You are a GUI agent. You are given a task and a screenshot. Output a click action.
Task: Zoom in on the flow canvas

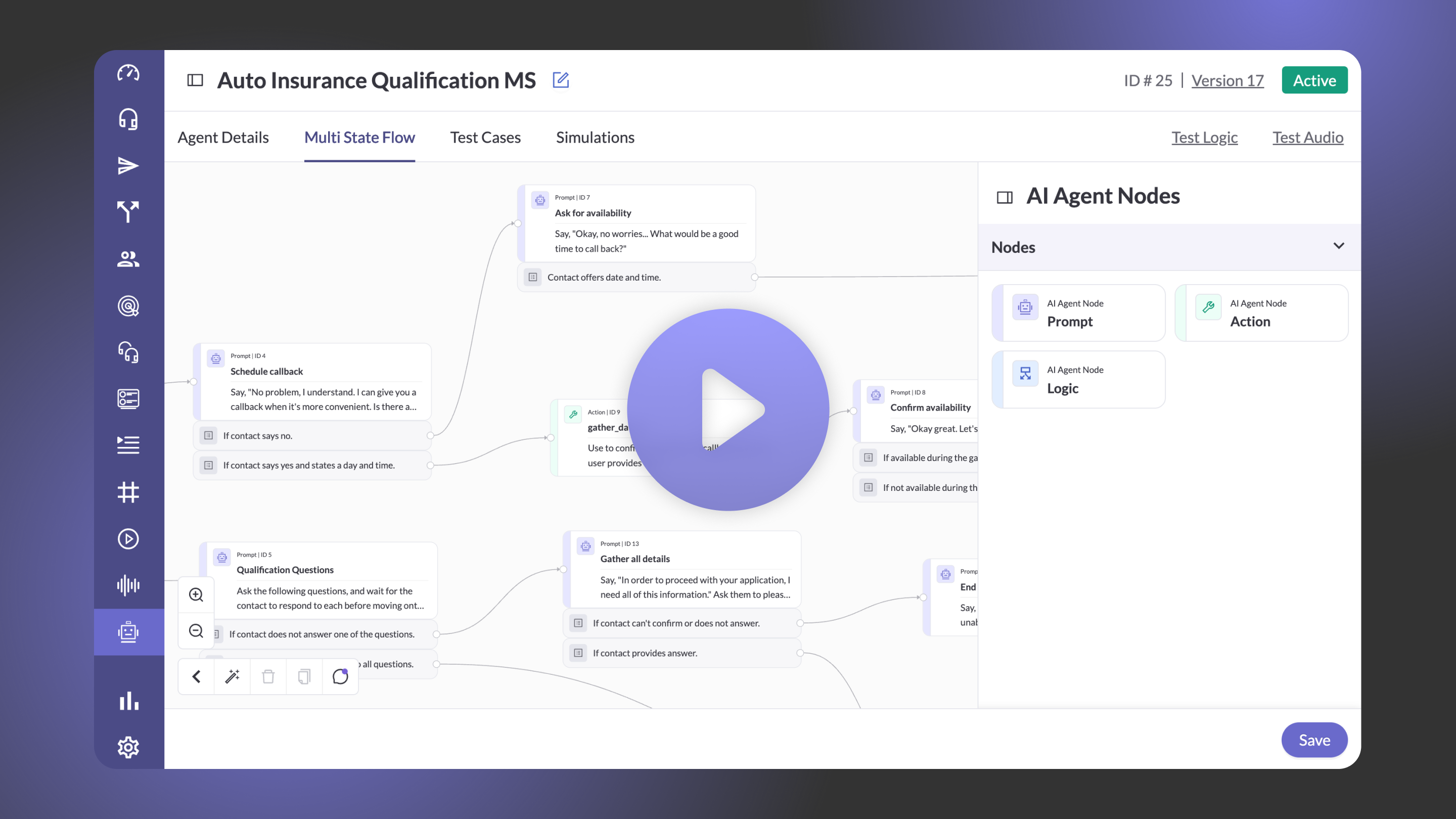(196, 595)
